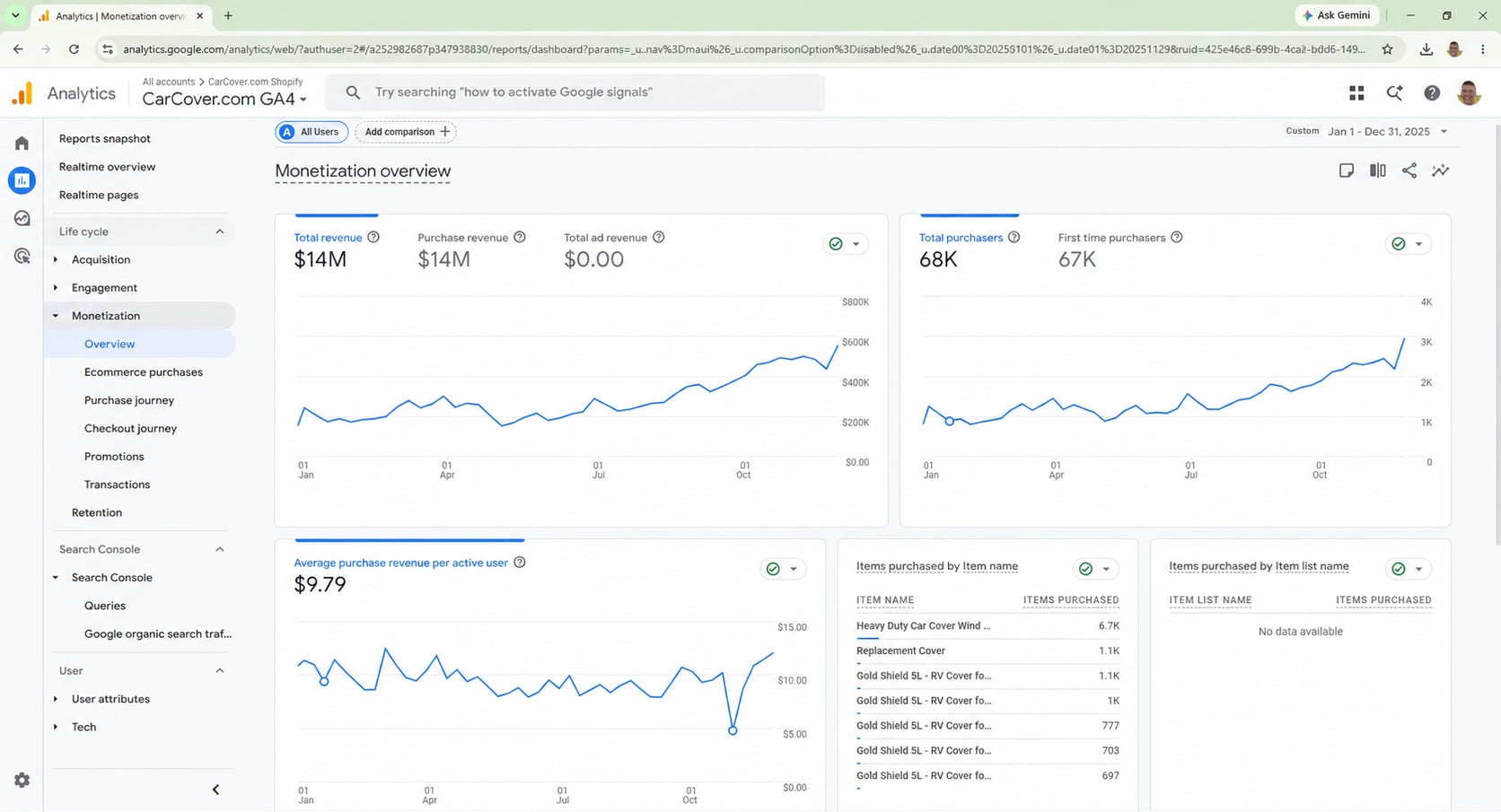The width and height of the screenshot is (1501, 812).
Task: Click the Item name dimension link in card title
Action: (x=990, y=566)
